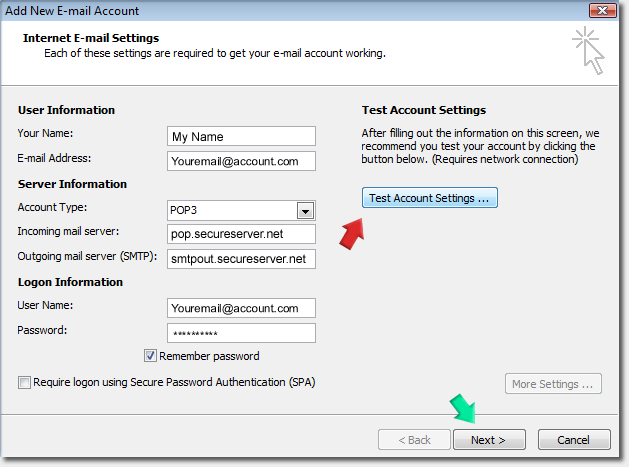Select the Incoming mail server field
629x467 pixels.
click(241, 235)
